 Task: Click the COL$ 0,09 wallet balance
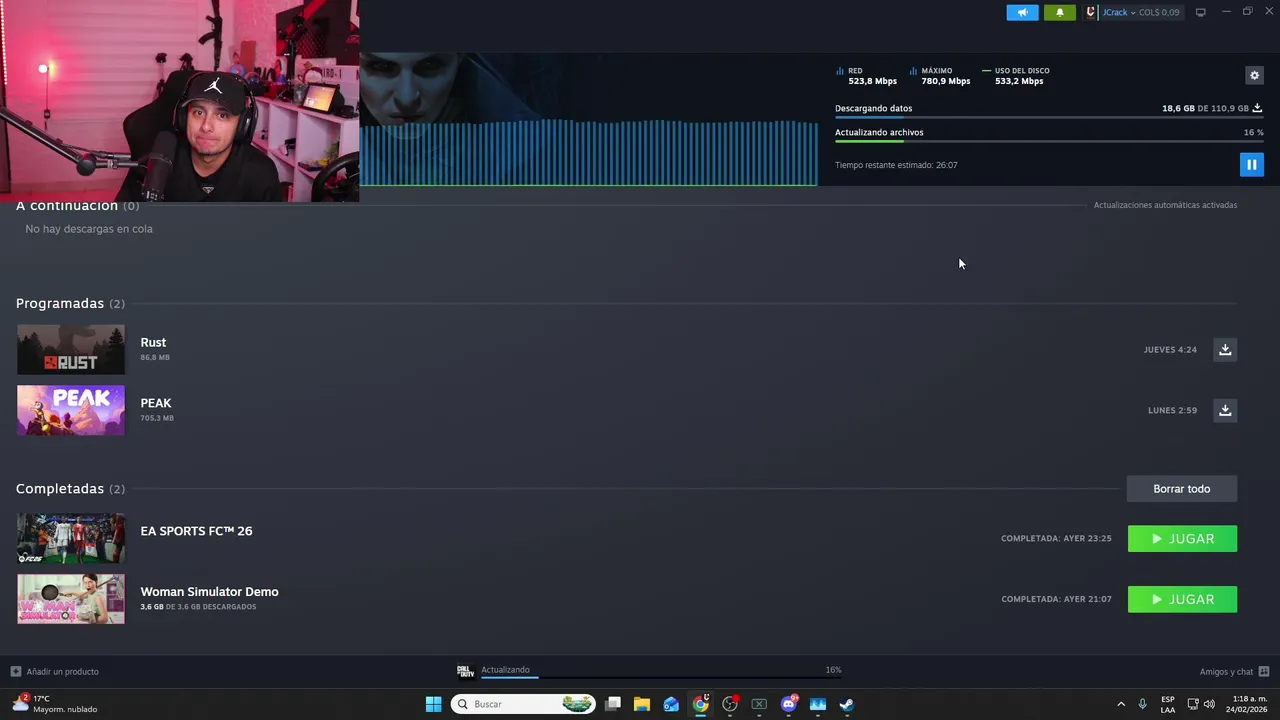point(1159,12)
